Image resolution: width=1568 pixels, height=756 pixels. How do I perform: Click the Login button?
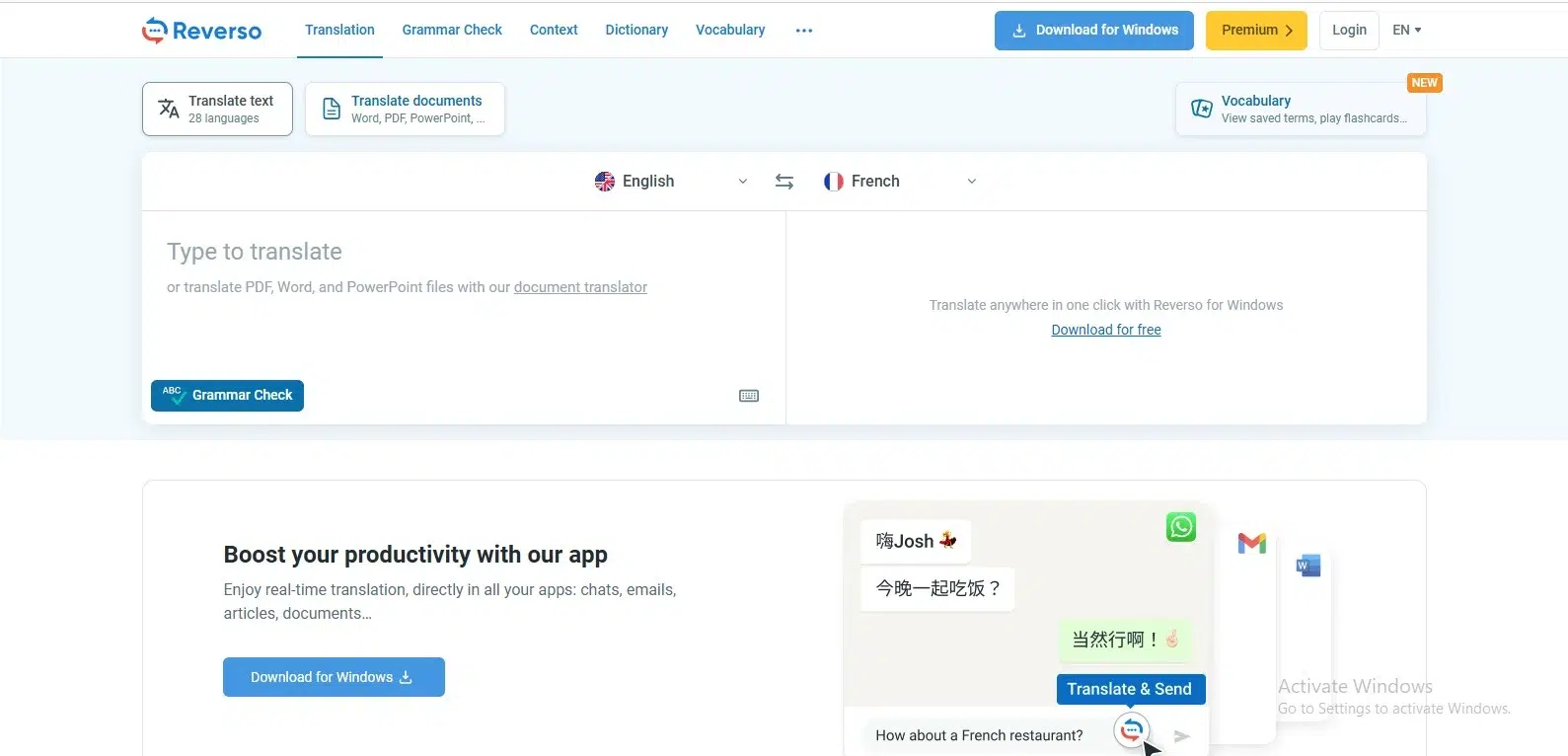click(1349, 31)
